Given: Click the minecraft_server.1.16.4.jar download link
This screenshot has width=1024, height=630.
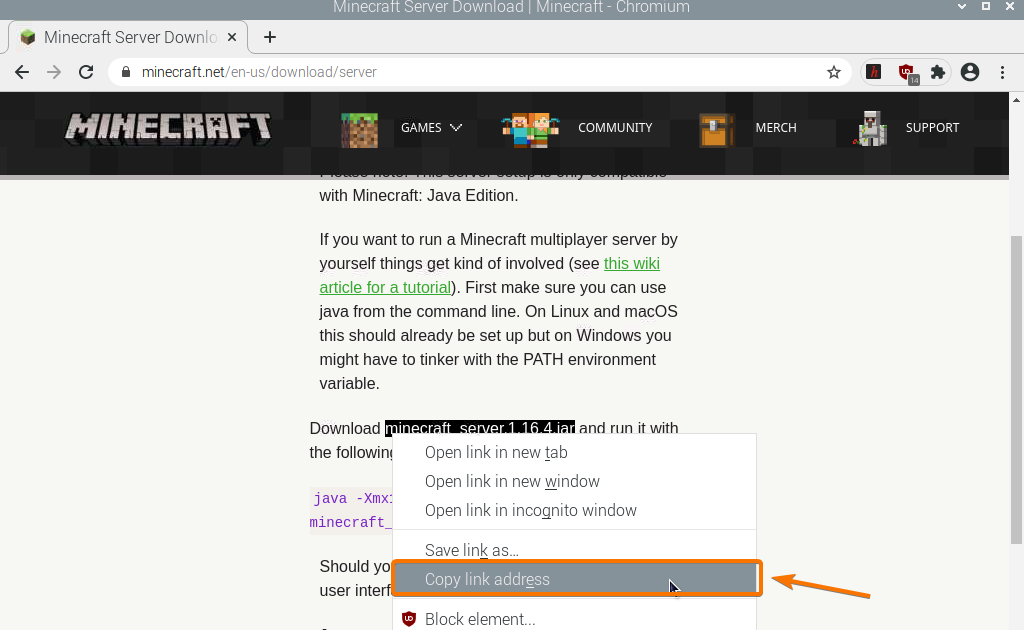Looking at the screenshot, I should 480,428.
